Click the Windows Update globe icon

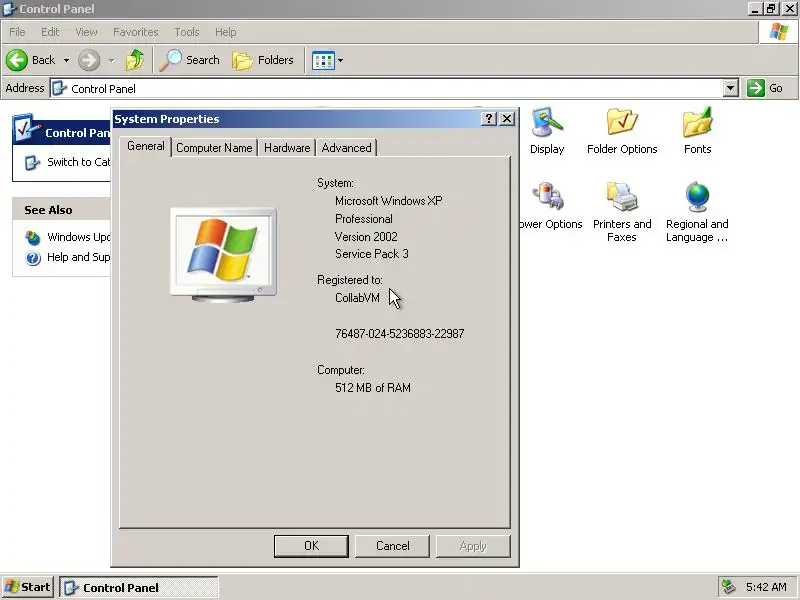coord(33,238)
